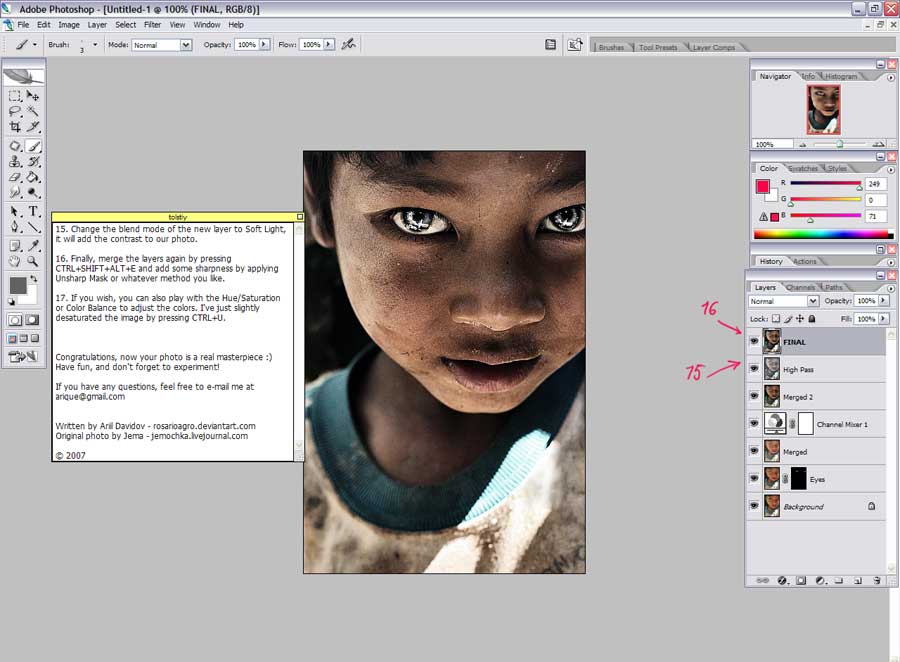Select the Crop tool

(x=15, y=127)
